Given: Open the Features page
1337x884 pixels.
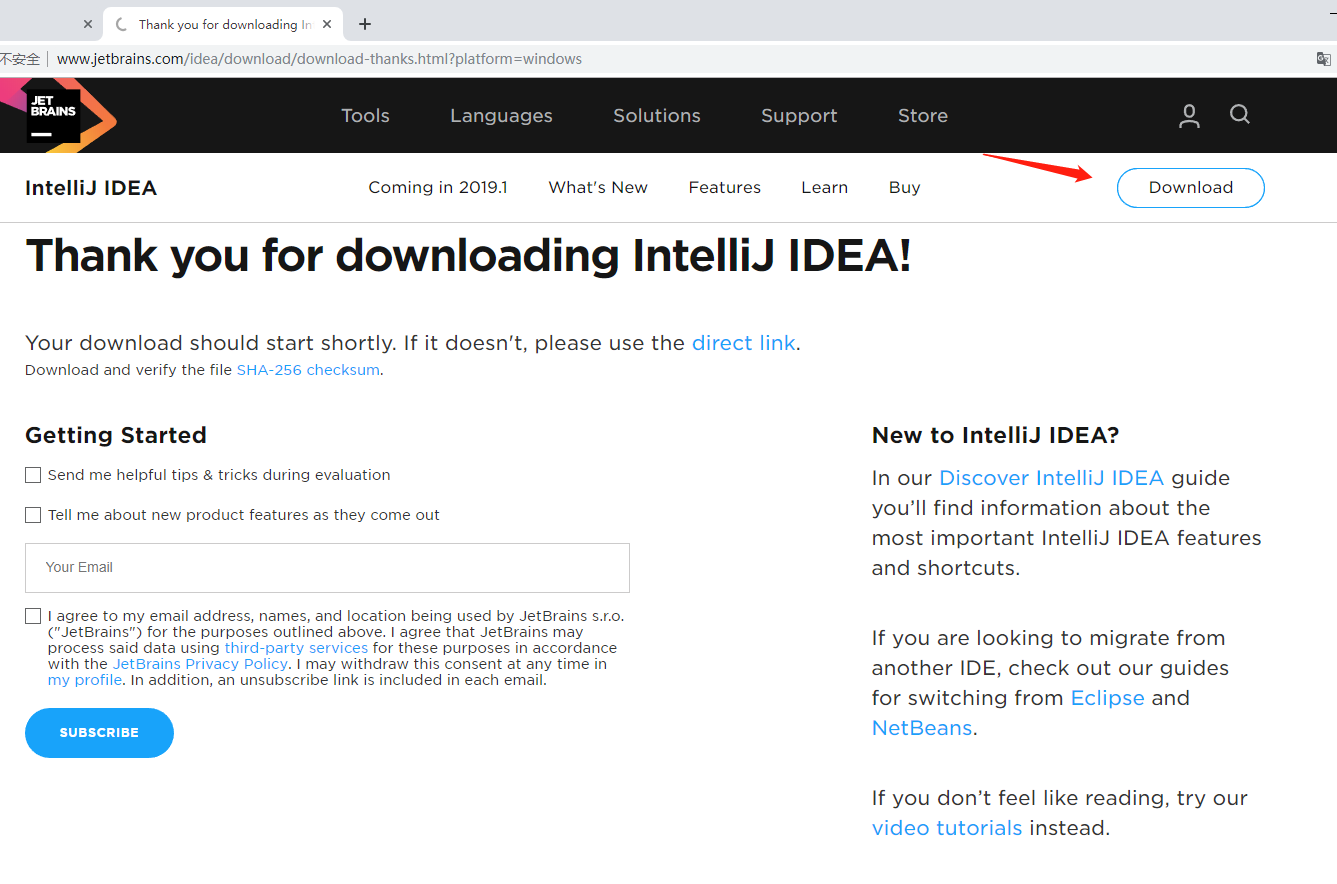Looking at the screenshot, I should tap(725, 188).
